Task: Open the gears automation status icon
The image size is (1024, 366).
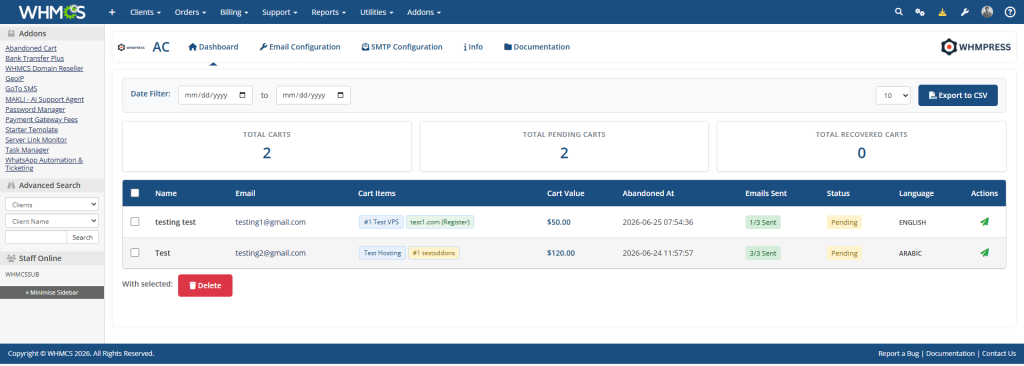Action: (x=920, y=12)
